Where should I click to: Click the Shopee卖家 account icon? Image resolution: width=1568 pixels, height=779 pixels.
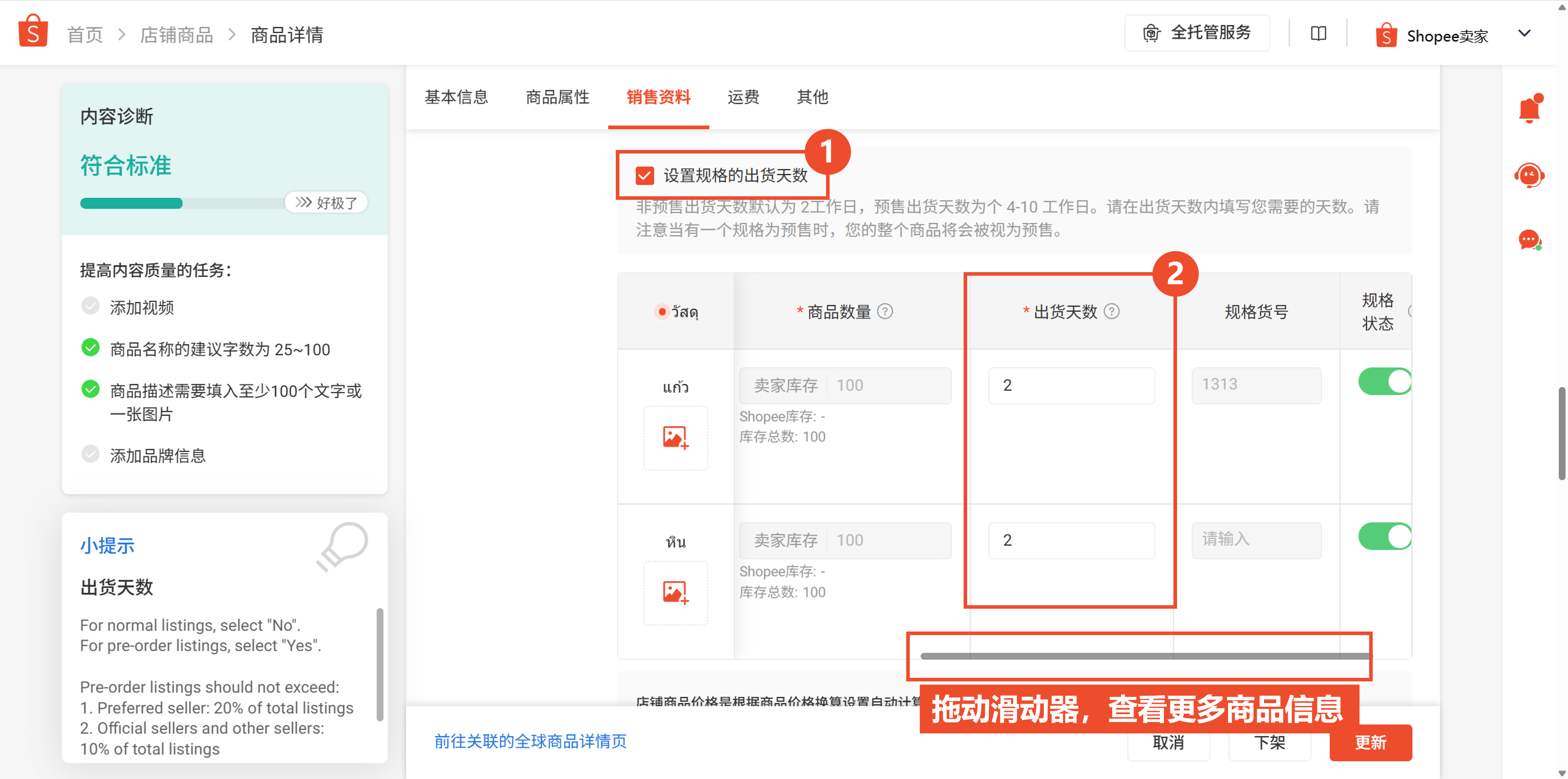[1386, 35]
